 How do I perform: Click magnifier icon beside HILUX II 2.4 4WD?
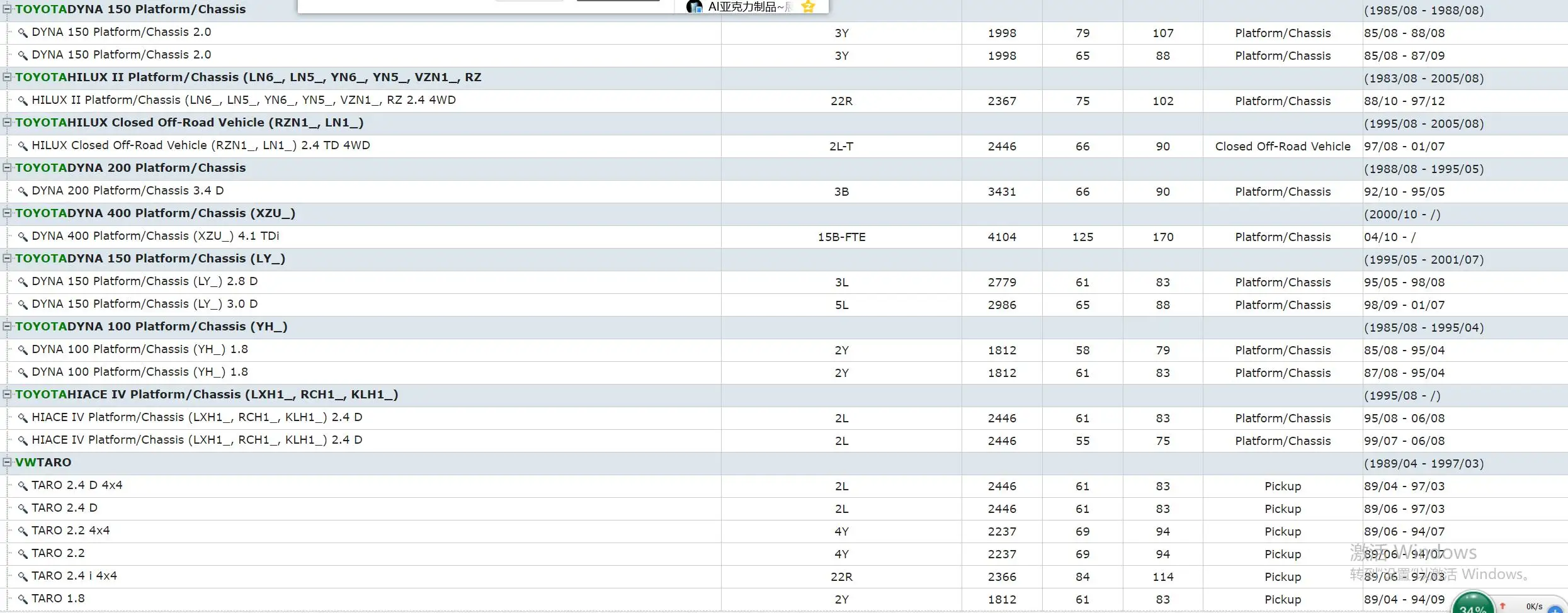[23, 101]
